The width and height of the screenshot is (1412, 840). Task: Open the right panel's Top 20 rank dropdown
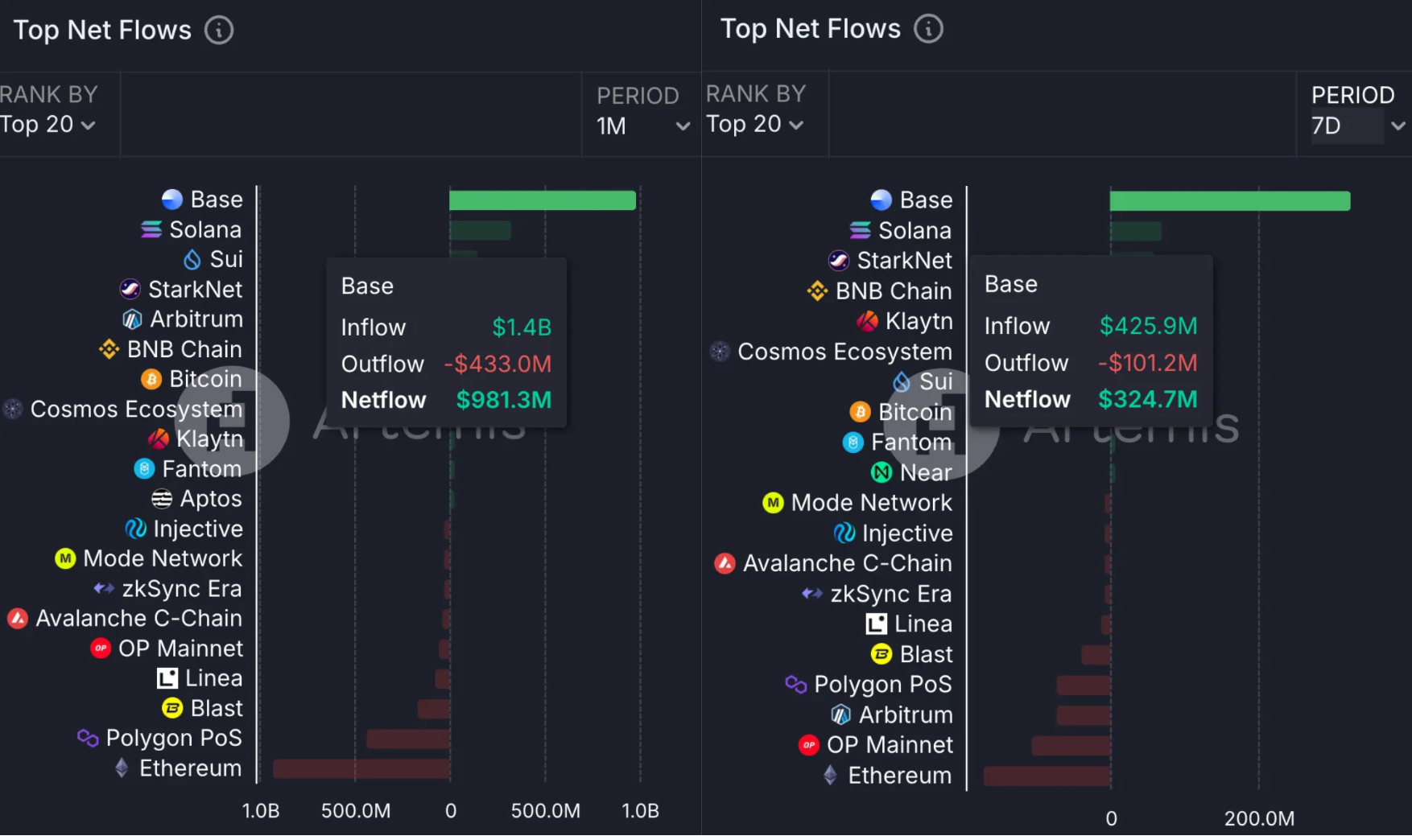[x=755, y=124]
